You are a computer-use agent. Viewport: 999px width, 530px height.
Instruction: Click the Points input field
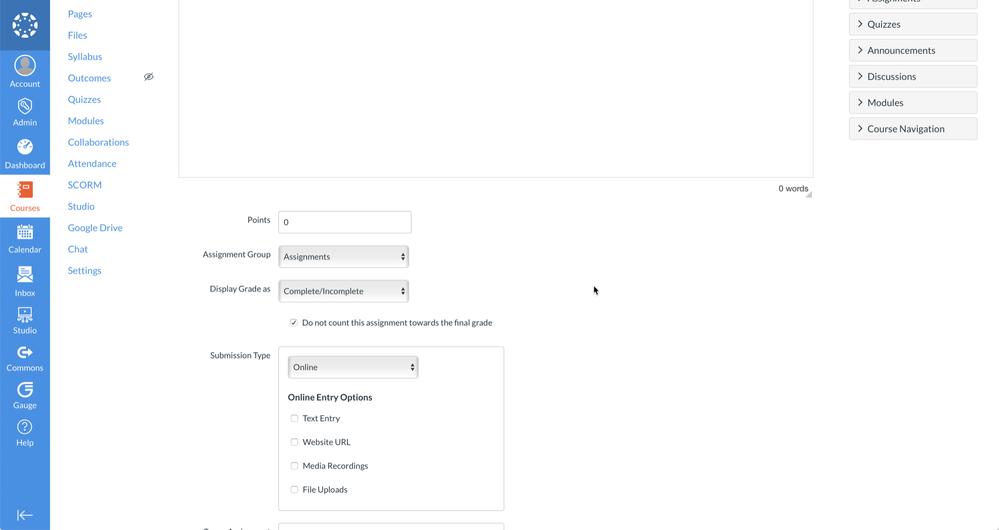click(344, 222)
